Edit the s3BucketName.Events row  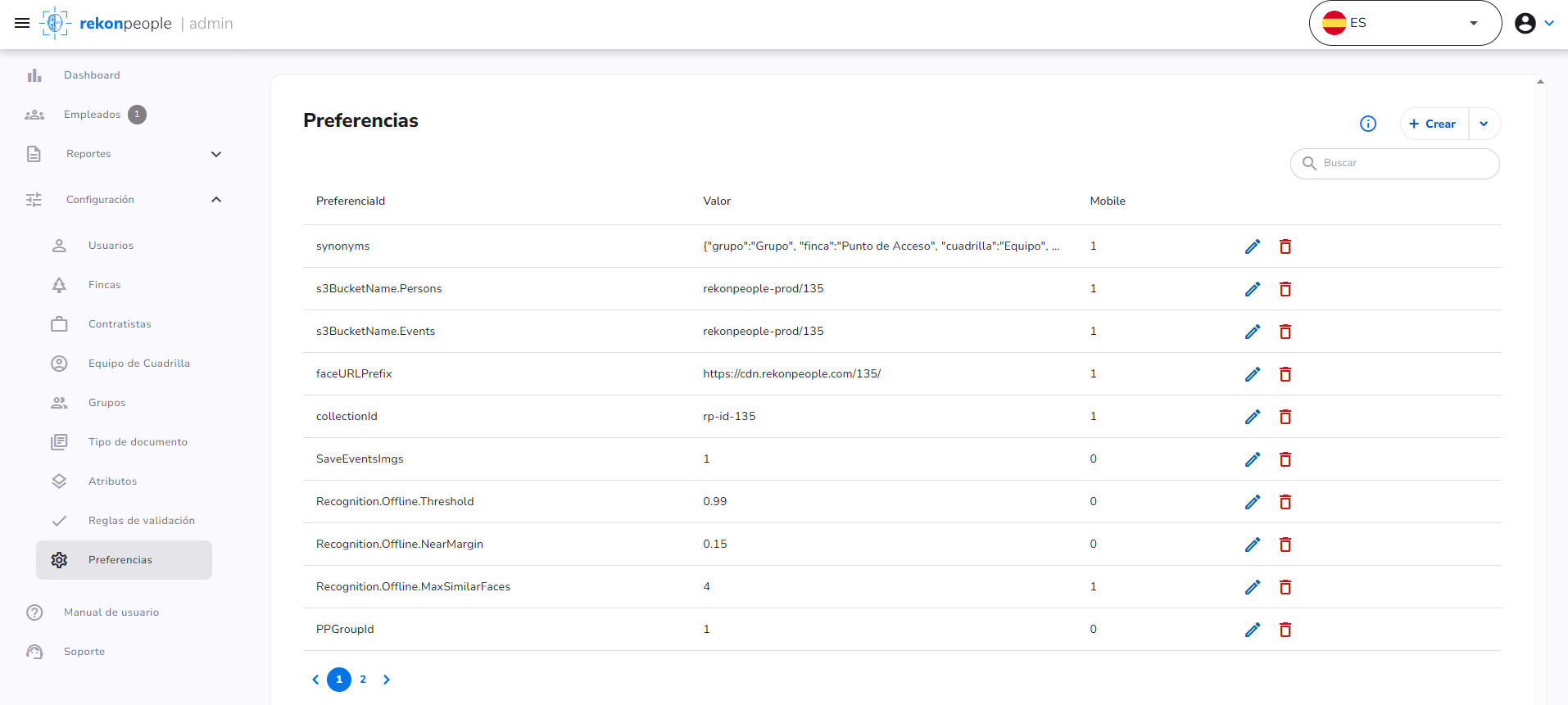click(1253, 332)
